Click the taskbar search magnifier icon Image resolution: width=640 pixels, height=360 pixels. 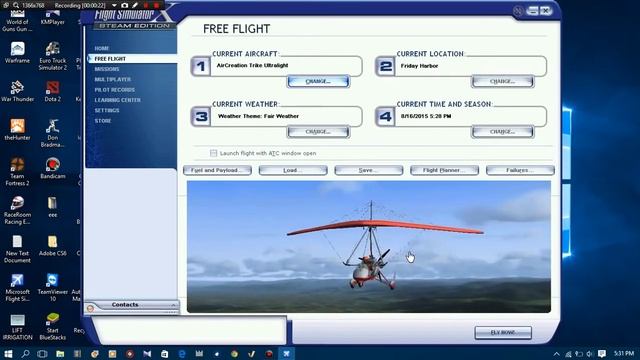[25, 353]
